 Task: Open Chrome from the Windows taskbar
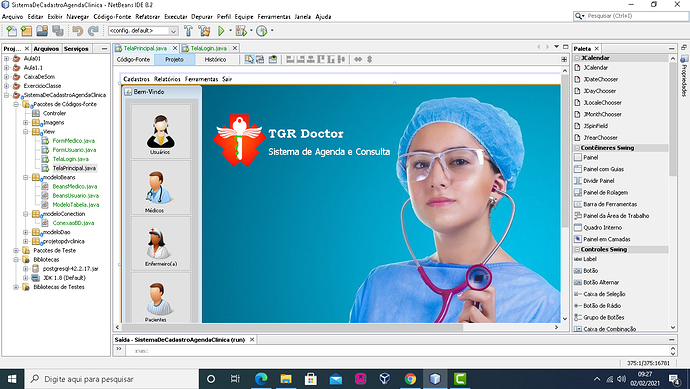(410, 379)
